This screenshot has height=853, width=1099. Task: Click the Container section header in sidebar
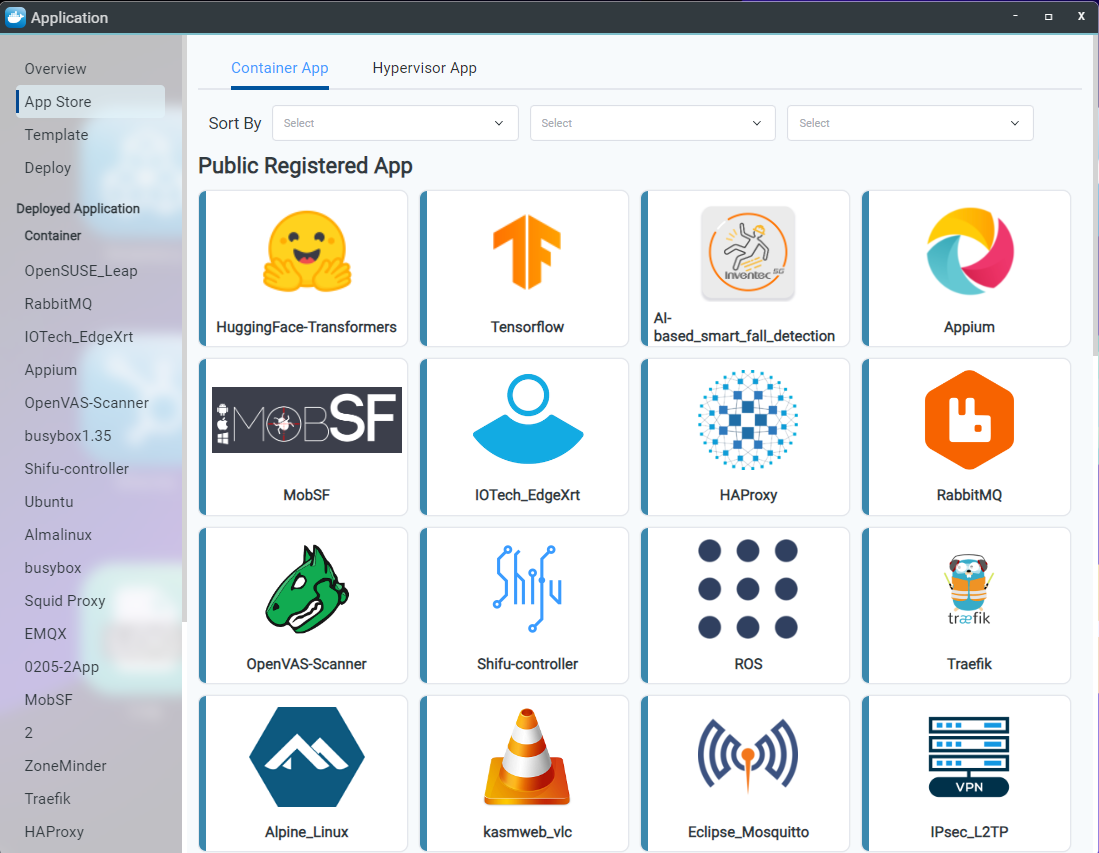coord(53,236)
